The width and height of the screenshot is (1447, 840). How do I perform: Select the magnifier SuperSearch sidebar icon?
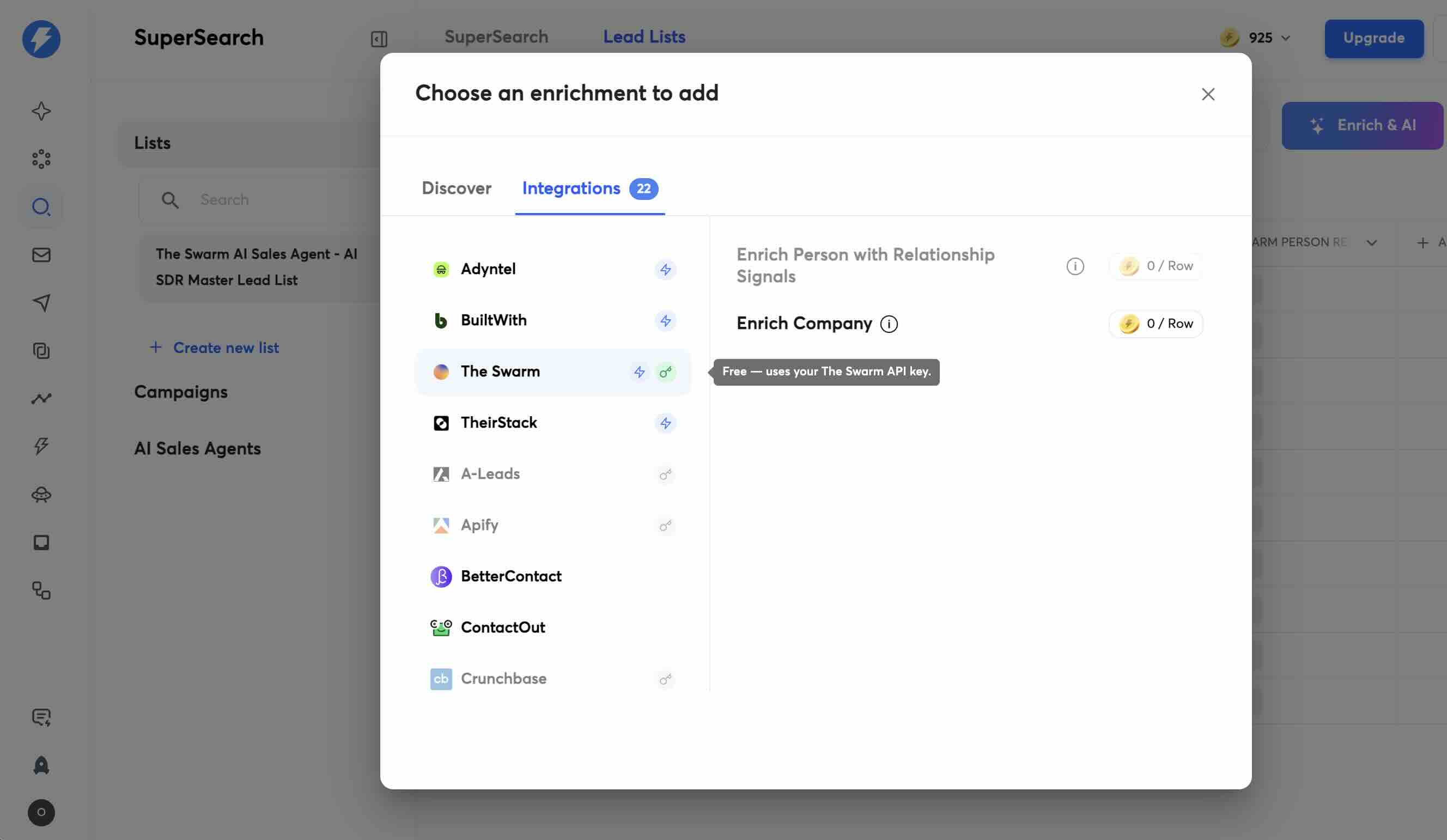[41, 206]
